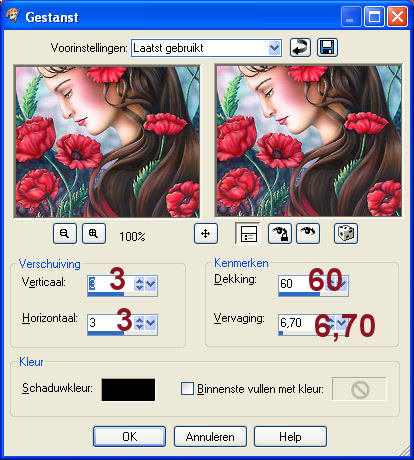Open the Help button
The width and height of the screenshot is (414, 460).
click(290, 436)
